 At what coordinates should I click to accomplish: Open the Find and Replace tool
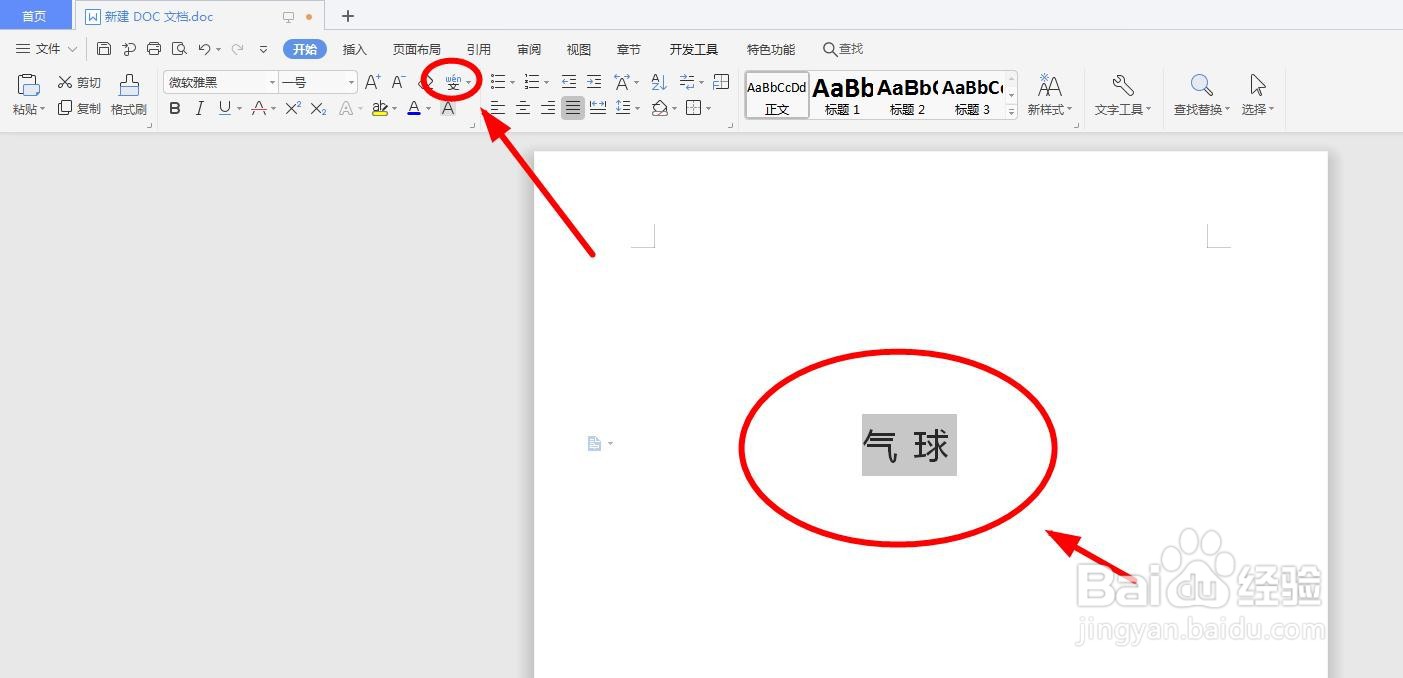coord(1199,95)
